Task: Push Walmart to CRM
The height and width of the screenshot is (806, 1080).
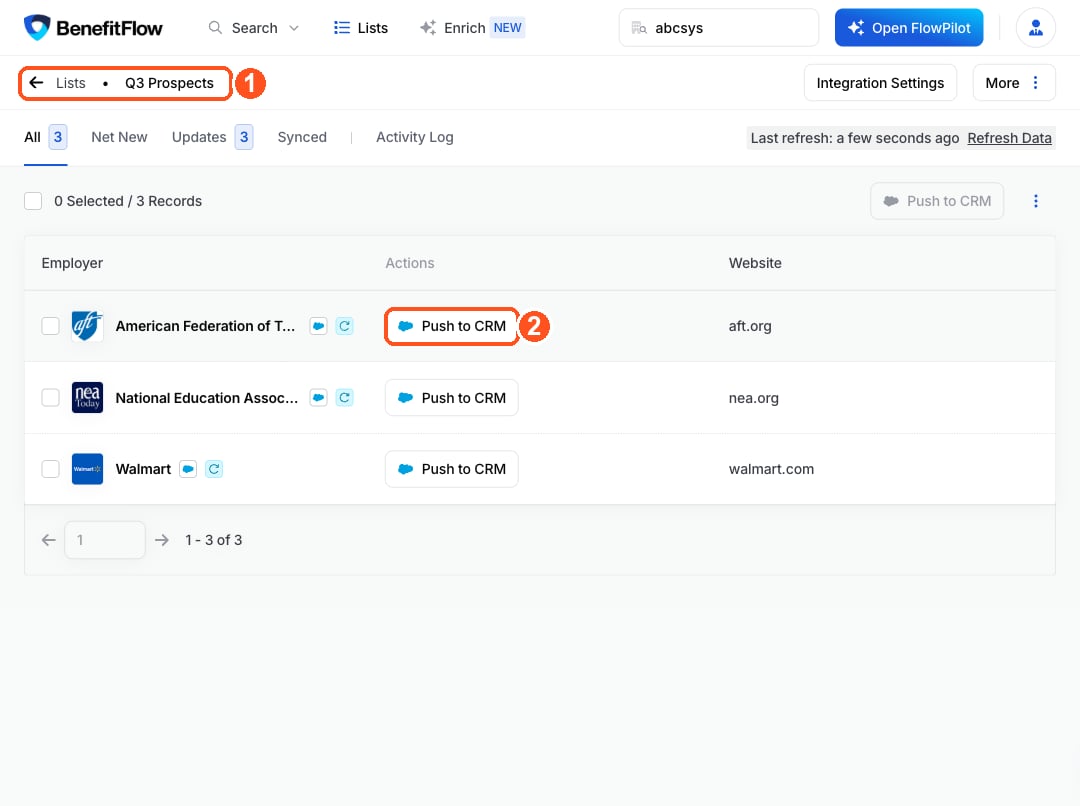Action: click(452, 469)
